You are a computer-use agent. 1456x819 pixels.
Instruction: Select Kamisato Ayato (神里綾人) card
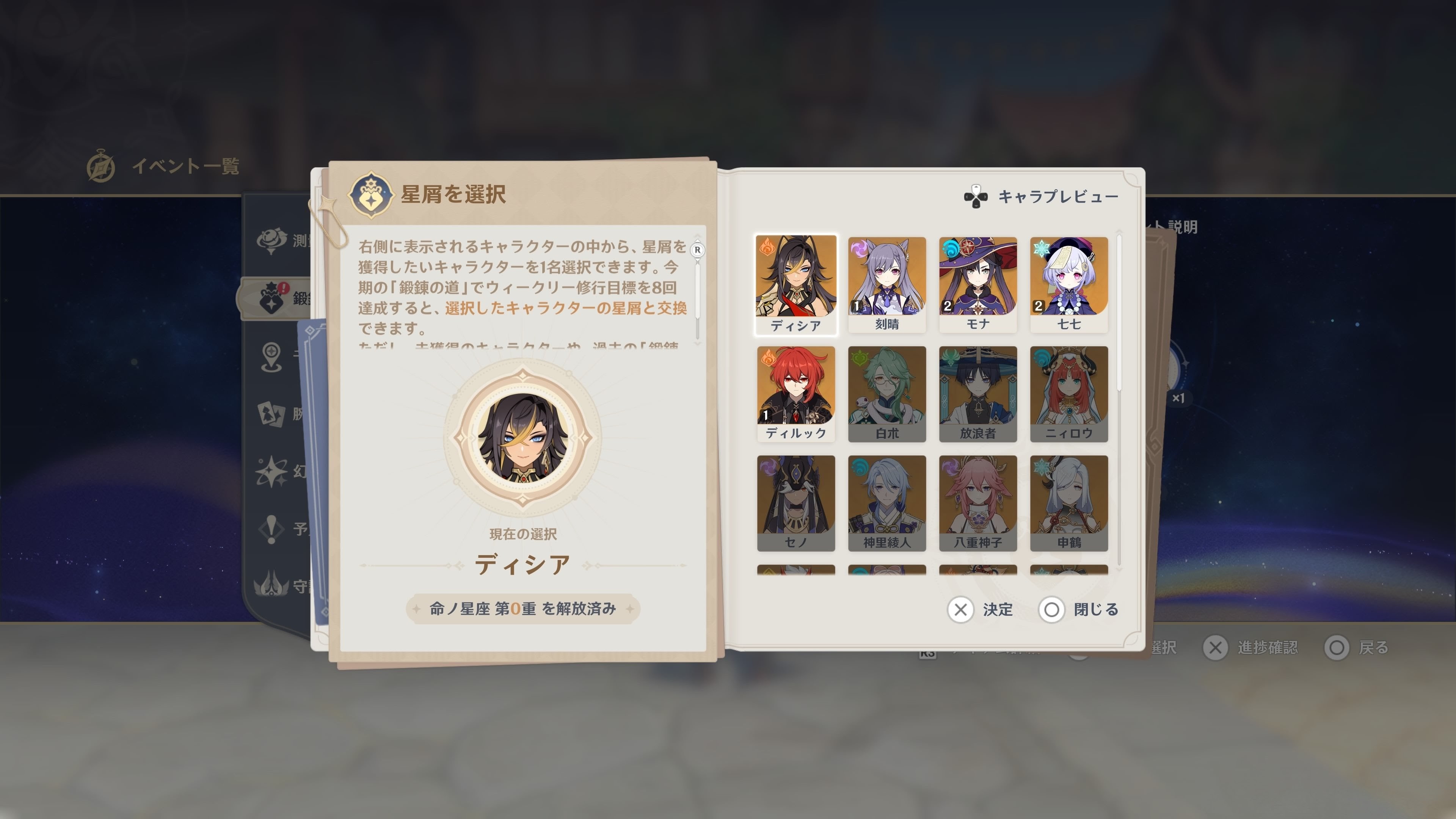[x=887, y=503]
